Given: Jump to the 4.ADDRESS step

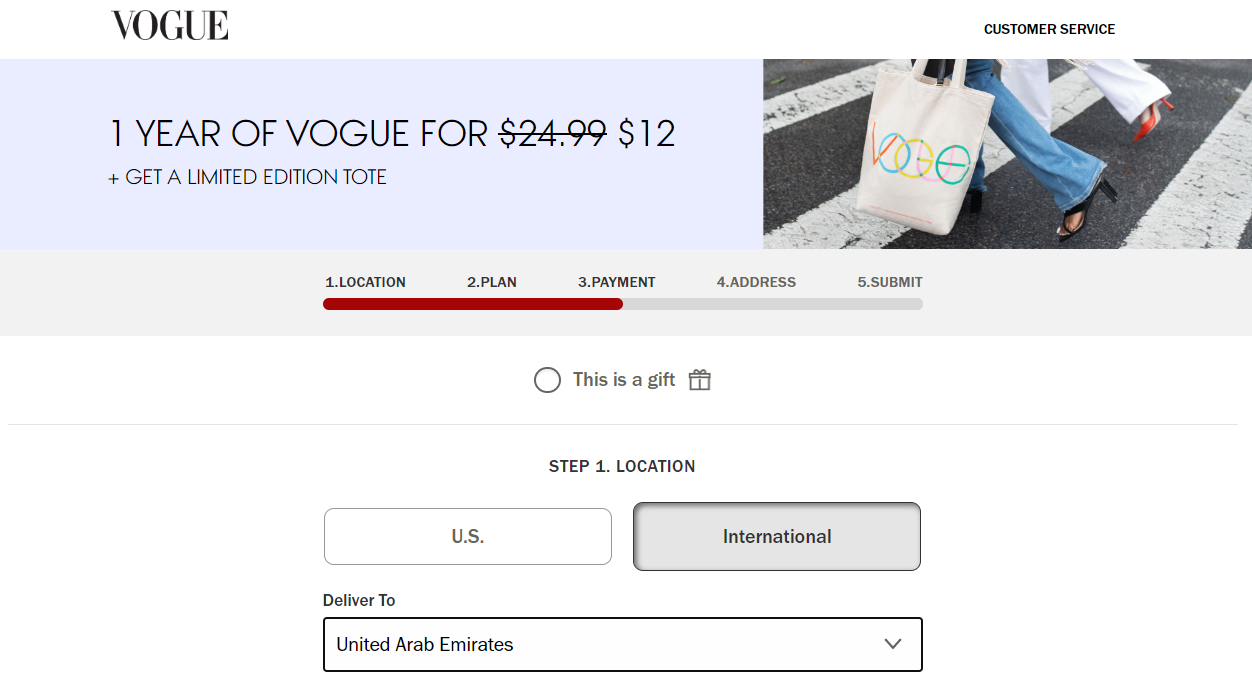Looking at the screenshot, I should coord(756,282).
